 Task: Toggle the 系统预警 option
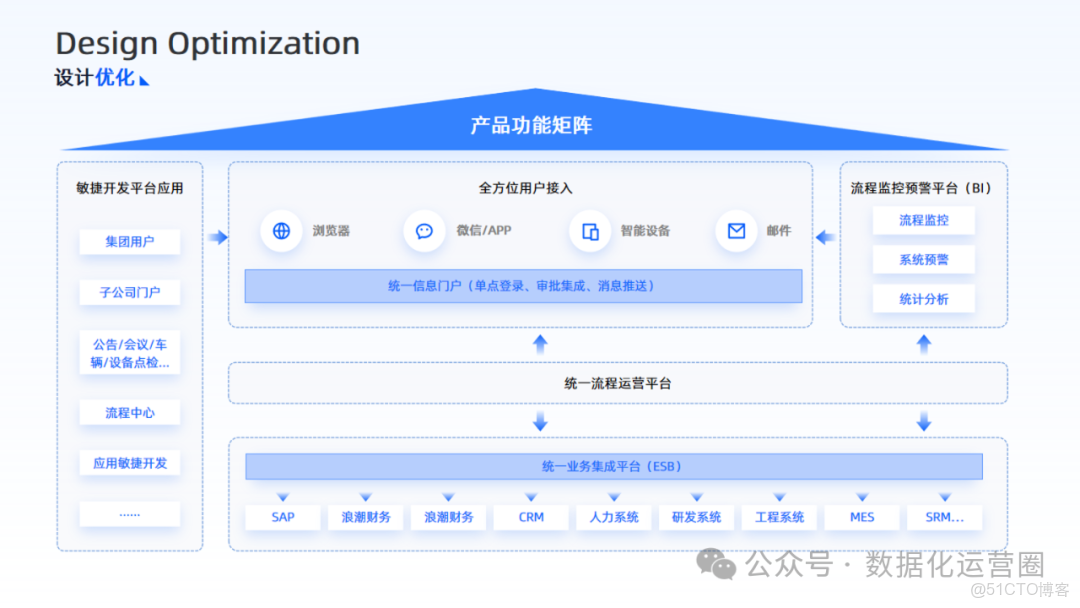tap(923, 259)
